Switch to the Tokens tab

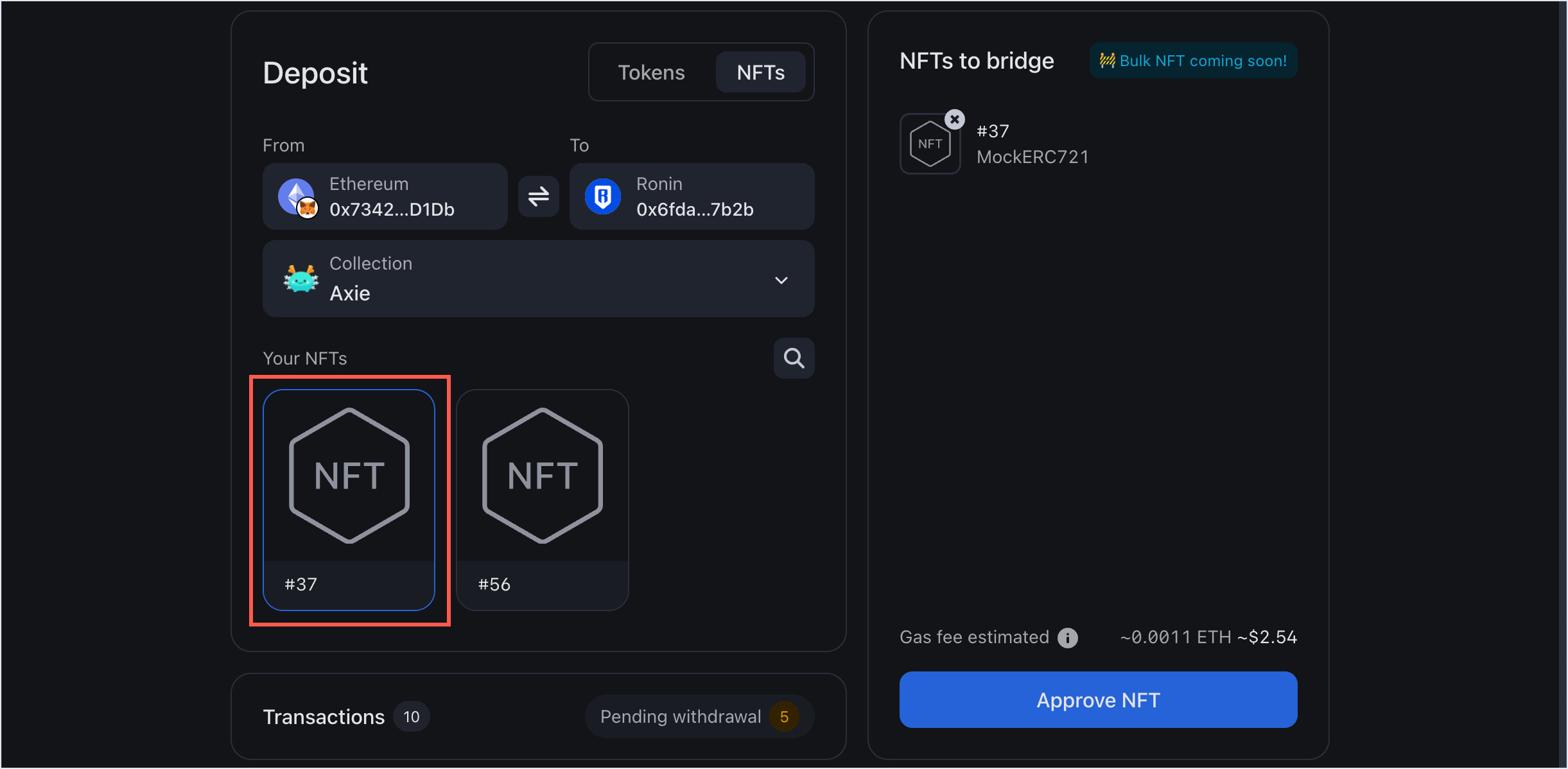click(651, 72)
